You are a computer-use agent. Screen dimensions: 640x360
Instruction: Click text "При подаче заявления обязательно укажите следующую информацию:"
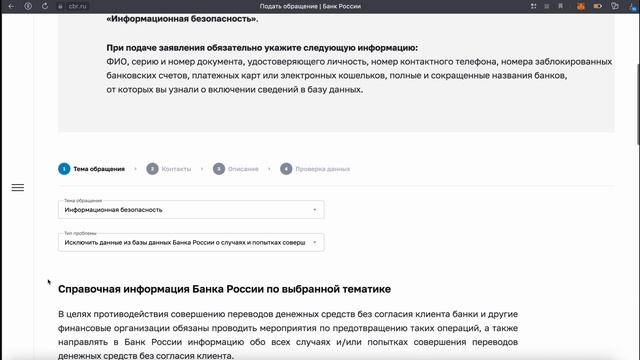(x=262, y=48)
